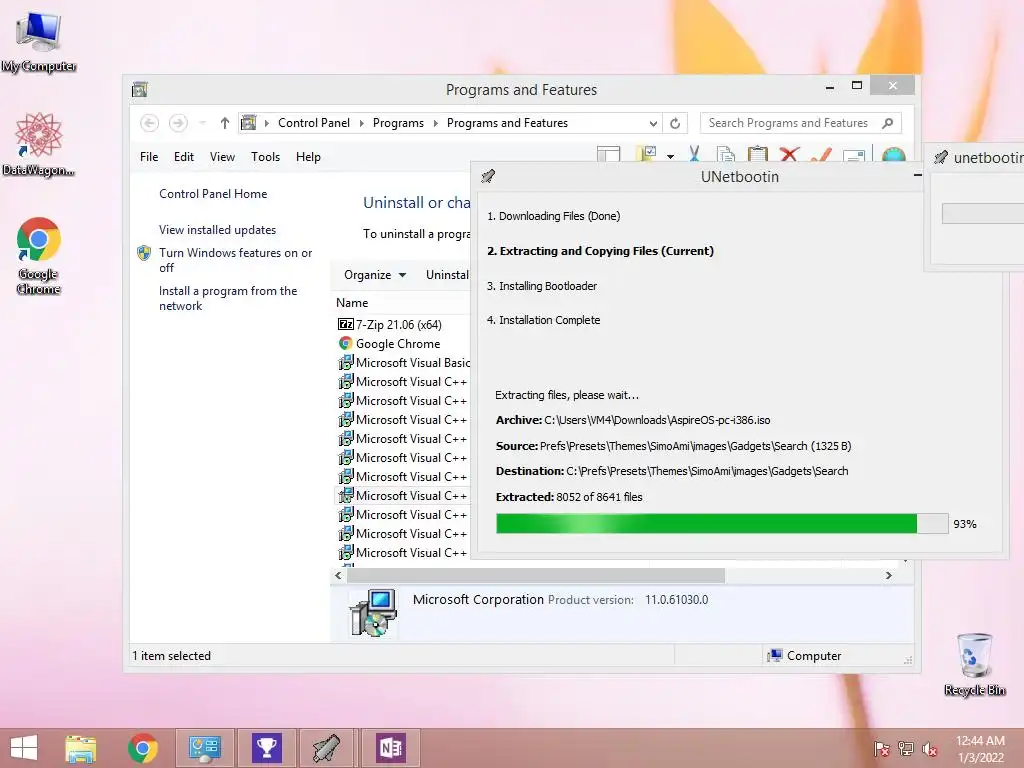Click the Copy toolbar icon
This screenshot has height=768, width=1024.
tap(726, 154)
